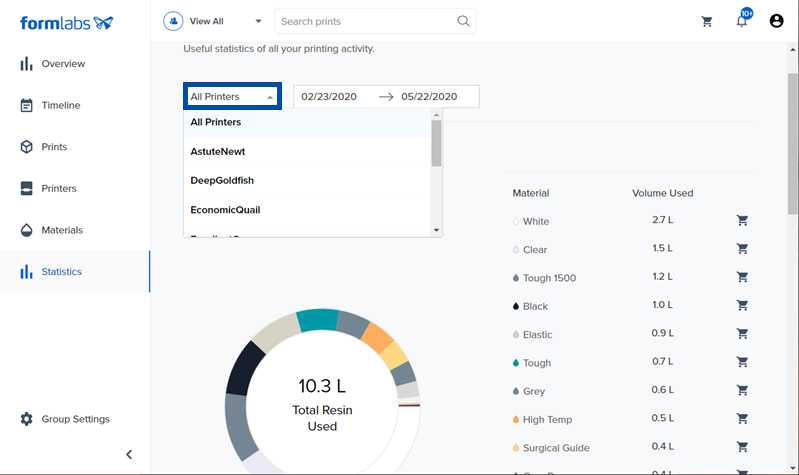This screenshot has width=799, height=475.
Task: Click the Tough 1500 material name
Action: [x=549, y=278]
